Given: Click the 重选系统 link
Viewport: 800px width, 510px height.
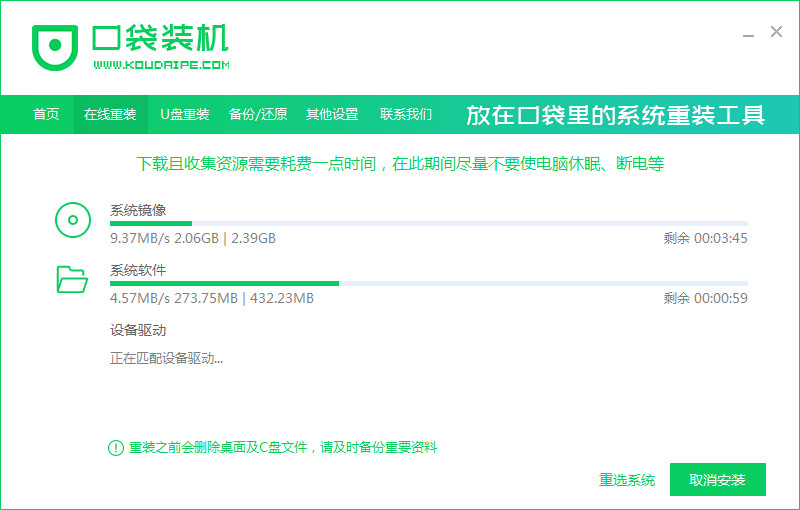Looking at the screenshot, I should pos(627,480).
